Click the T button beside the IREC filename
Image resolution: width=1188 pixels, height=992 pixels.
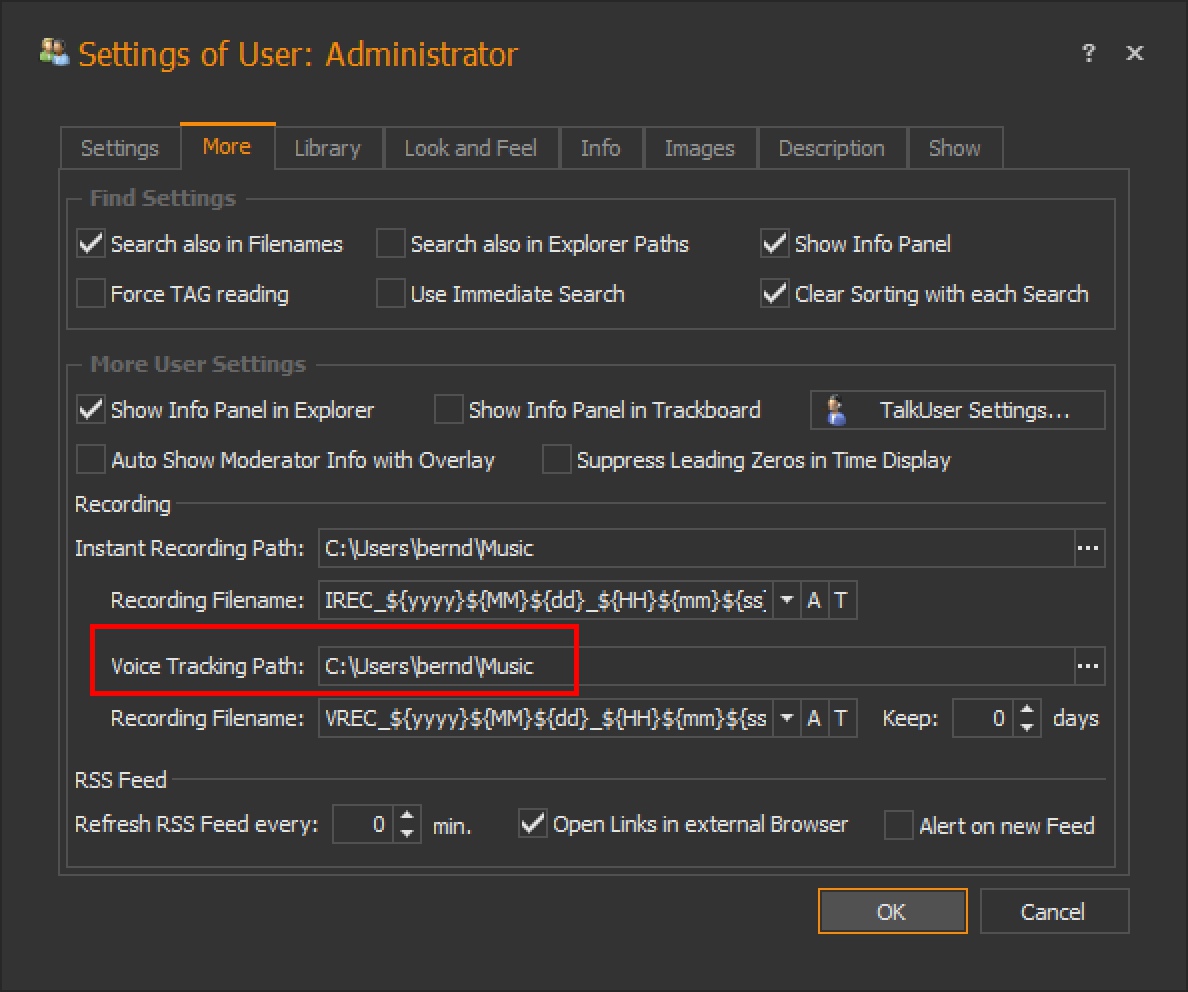[841, 601]
